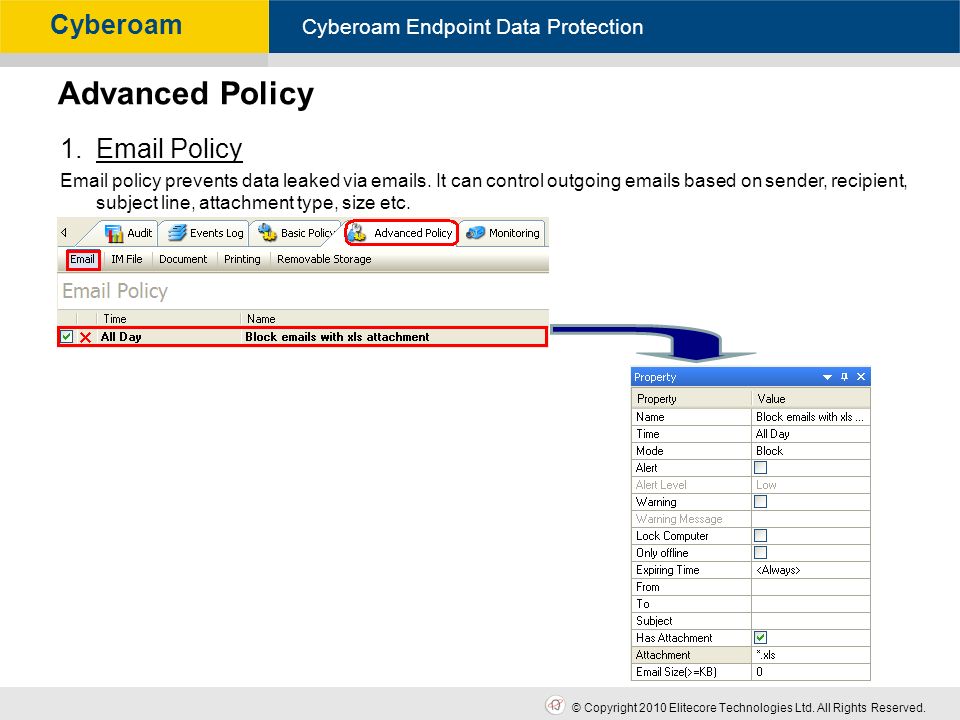The width and height of the screenshot is (960, 720).
Task: Open the Time value 'All Day' in the Property panel
Action: (811, 434)
